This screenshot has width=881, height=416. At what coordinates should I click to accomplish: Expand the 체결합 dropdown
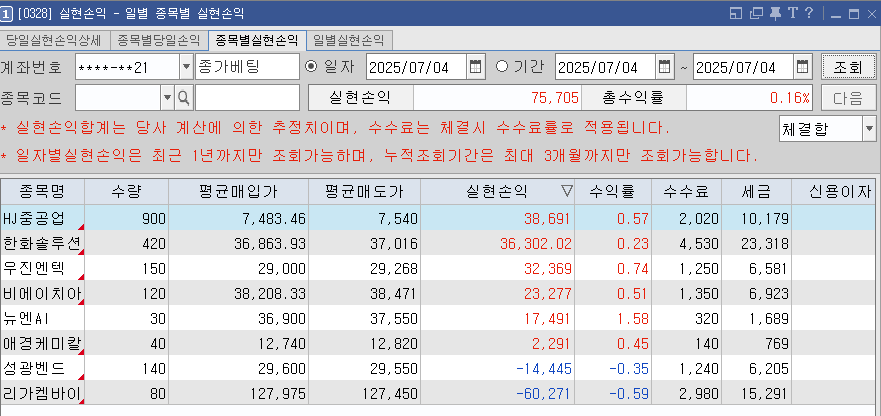pyautogui.click(x=867, y=129)
